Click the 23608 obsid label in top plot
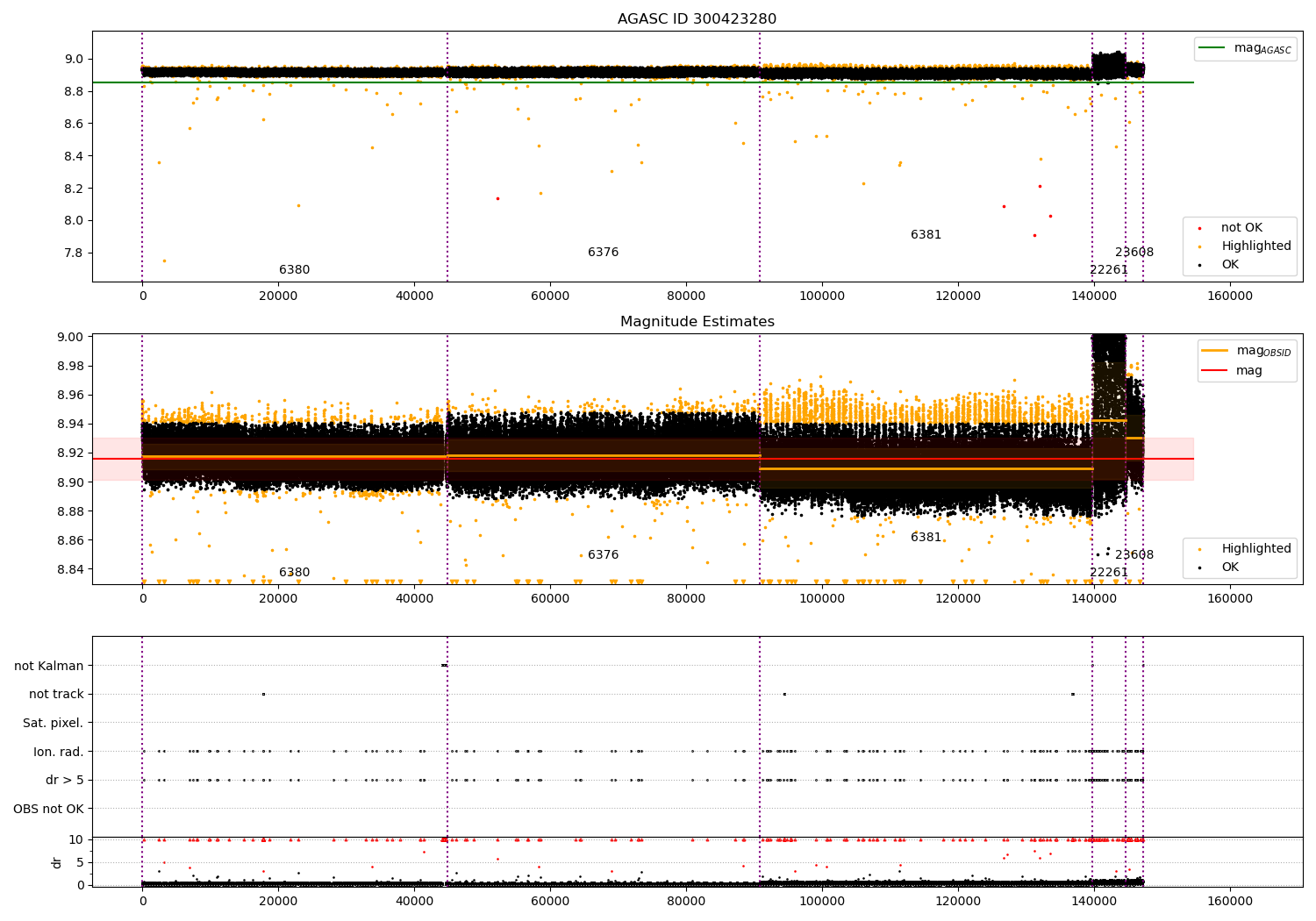Viewport: 1316px width, 921px height. [1134, 253]
